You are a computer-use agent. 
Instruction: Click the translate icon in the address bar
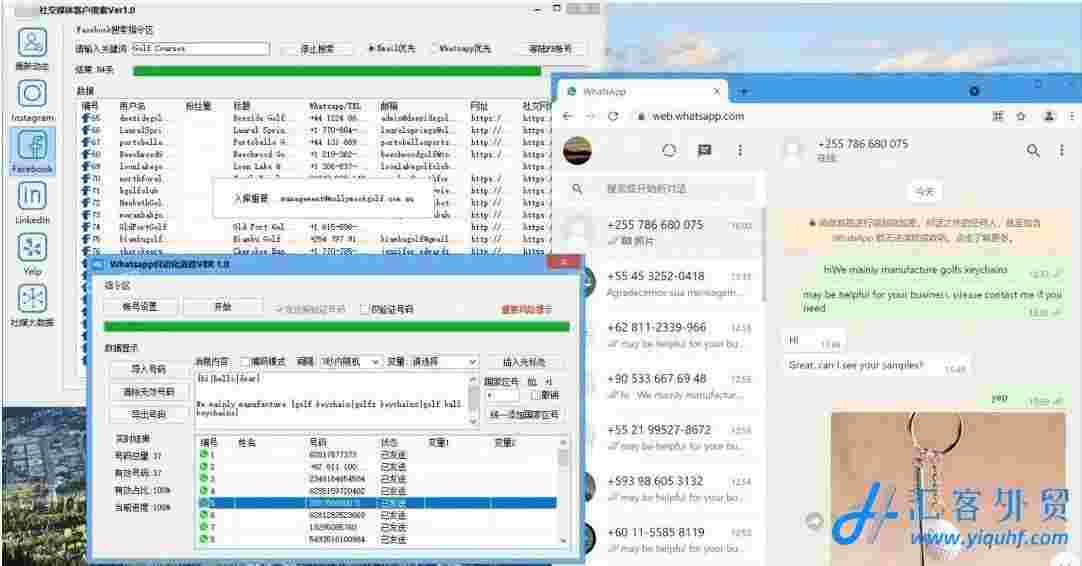coord(998,116)
